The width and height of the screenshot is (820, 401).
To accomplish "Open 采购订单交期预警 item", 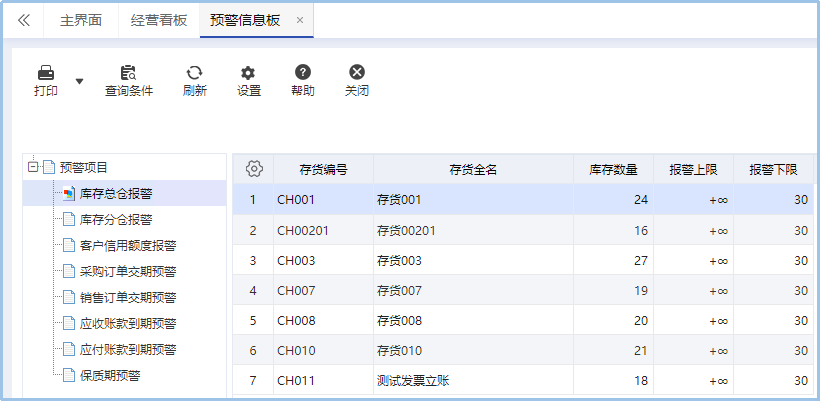I will [128, 271].
